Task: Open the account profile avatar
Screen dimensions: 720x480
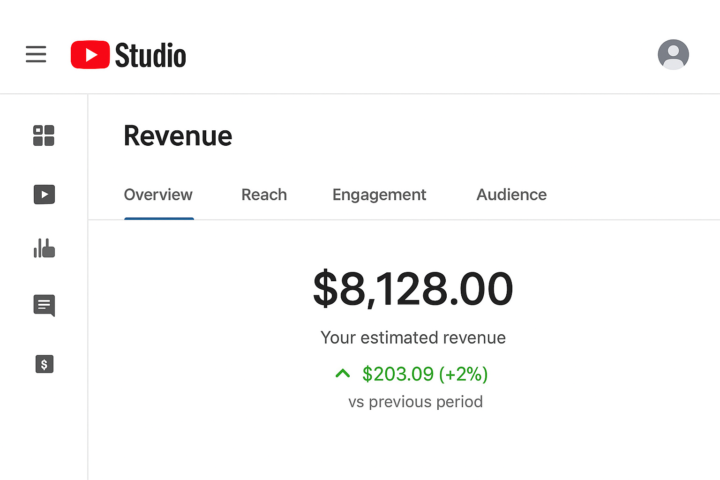Action: coord(673,54)
